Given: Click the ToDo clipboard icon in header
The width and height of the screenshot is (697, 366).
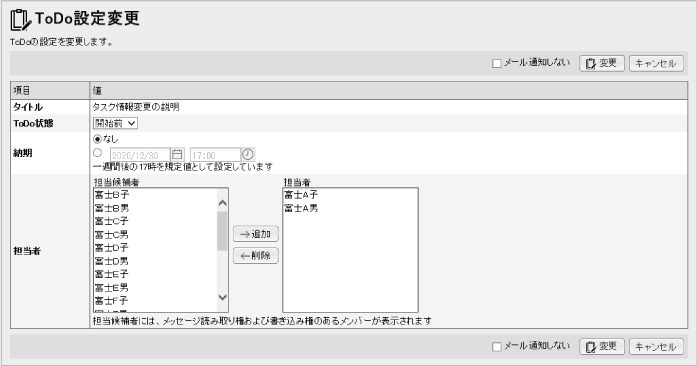Looking at the screenshot, I should tap(20, 20).
